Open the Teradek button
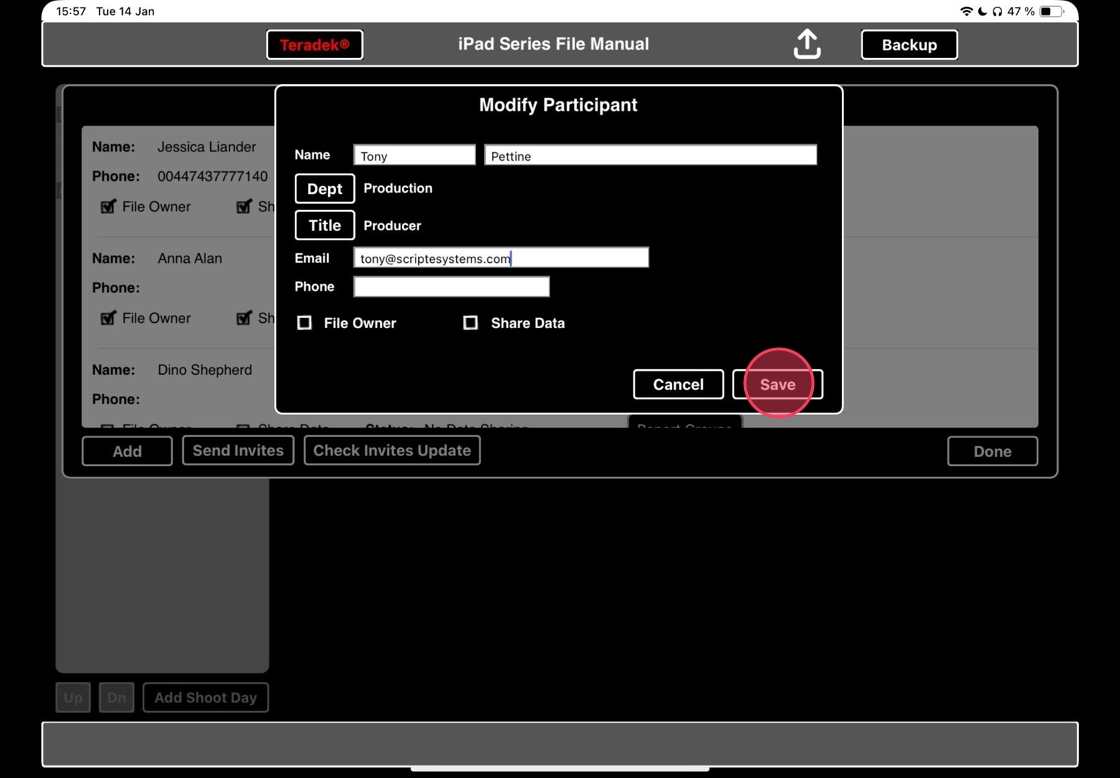The image size is (1120, 778). click(x=314, y=44)
